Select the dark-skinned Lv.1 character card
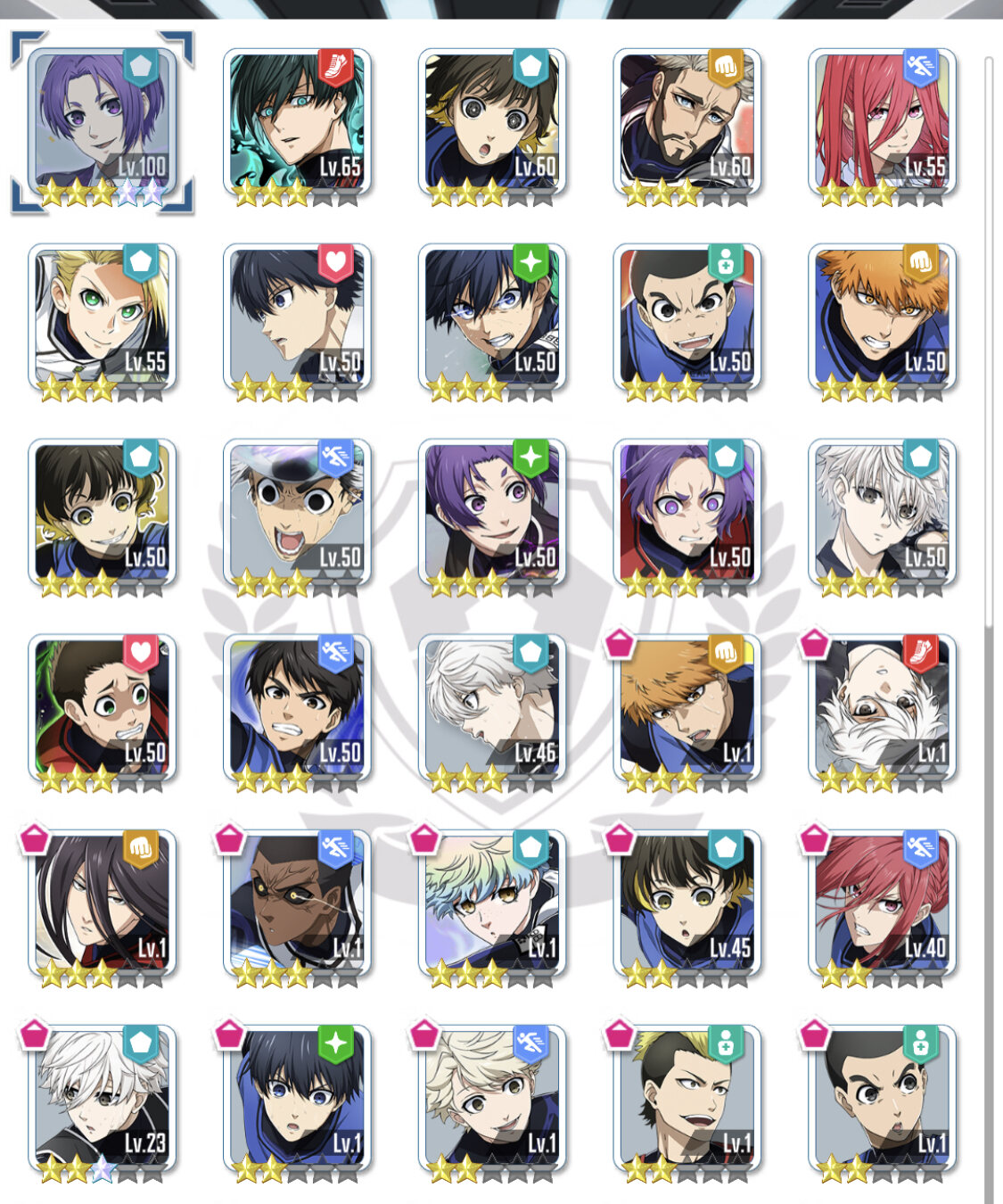Image resolution: width=1003 pixels, height=1204 pixels. (297, 903)
